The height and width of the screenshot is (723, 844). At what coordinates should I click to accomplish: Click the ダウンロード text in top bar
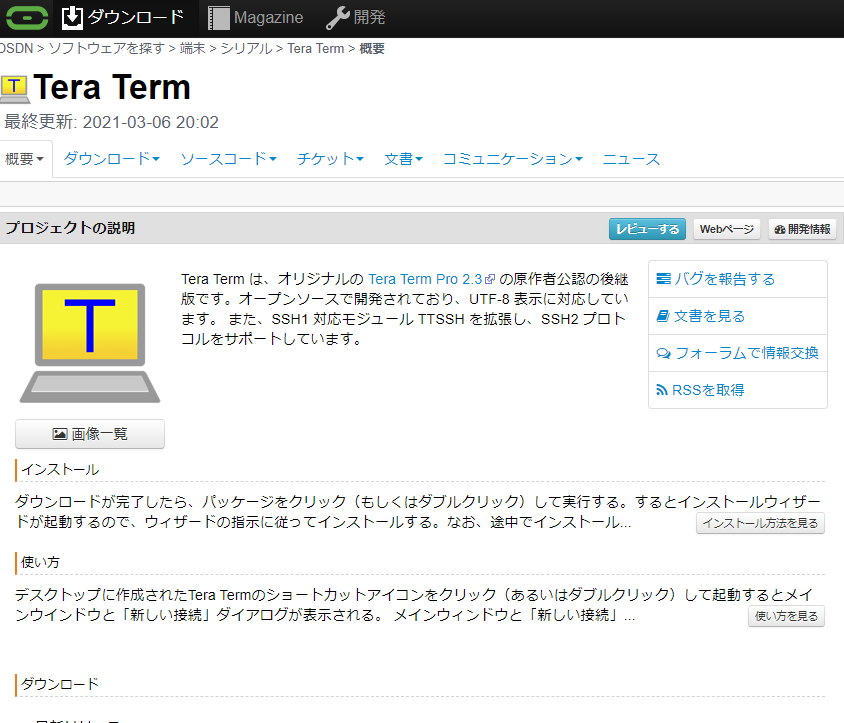136,18
